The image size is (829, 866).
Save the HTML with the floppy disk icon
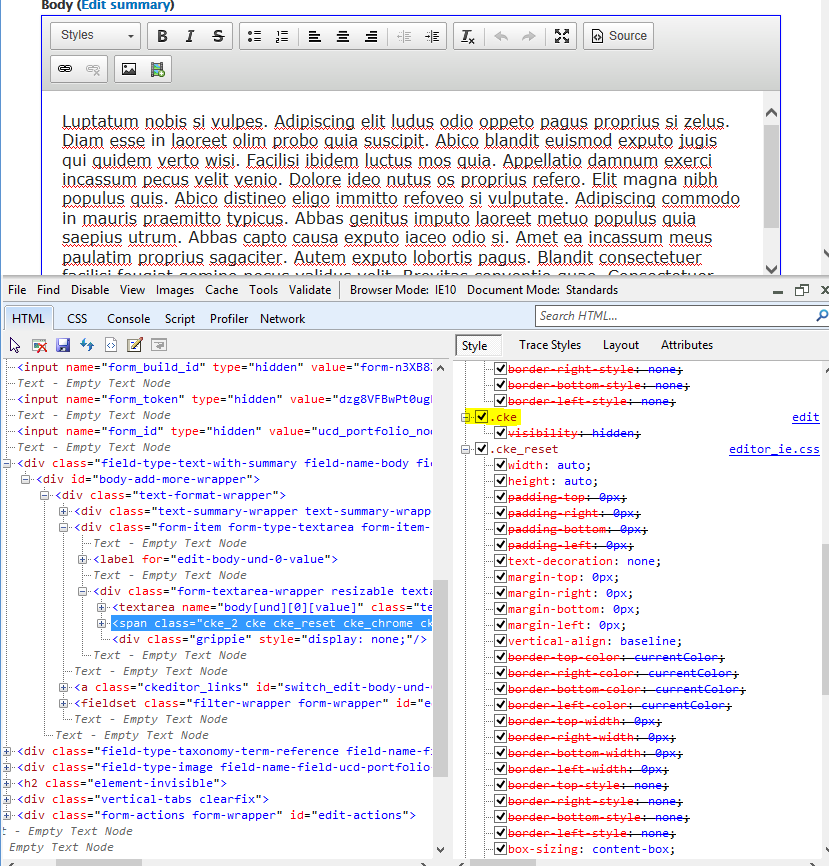tap(63, 345)
